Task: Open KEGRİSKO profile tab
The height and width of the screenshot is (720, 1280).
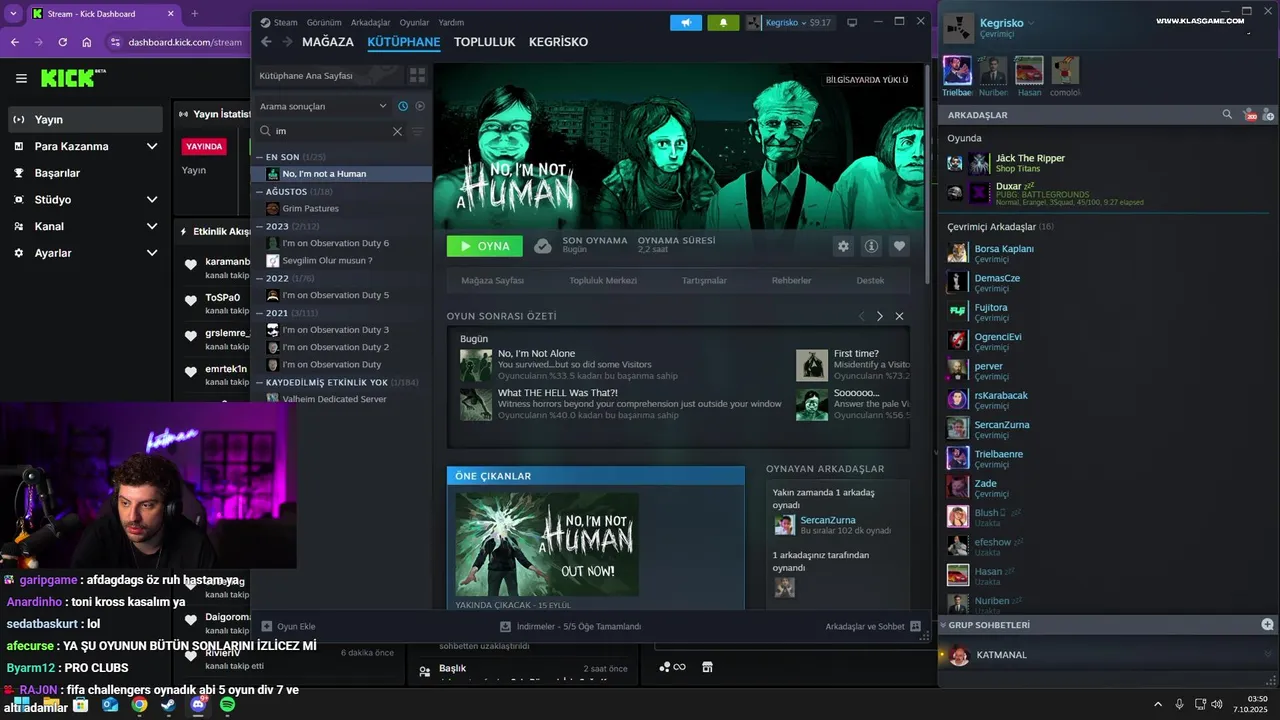Action: [x=558, y=42]
